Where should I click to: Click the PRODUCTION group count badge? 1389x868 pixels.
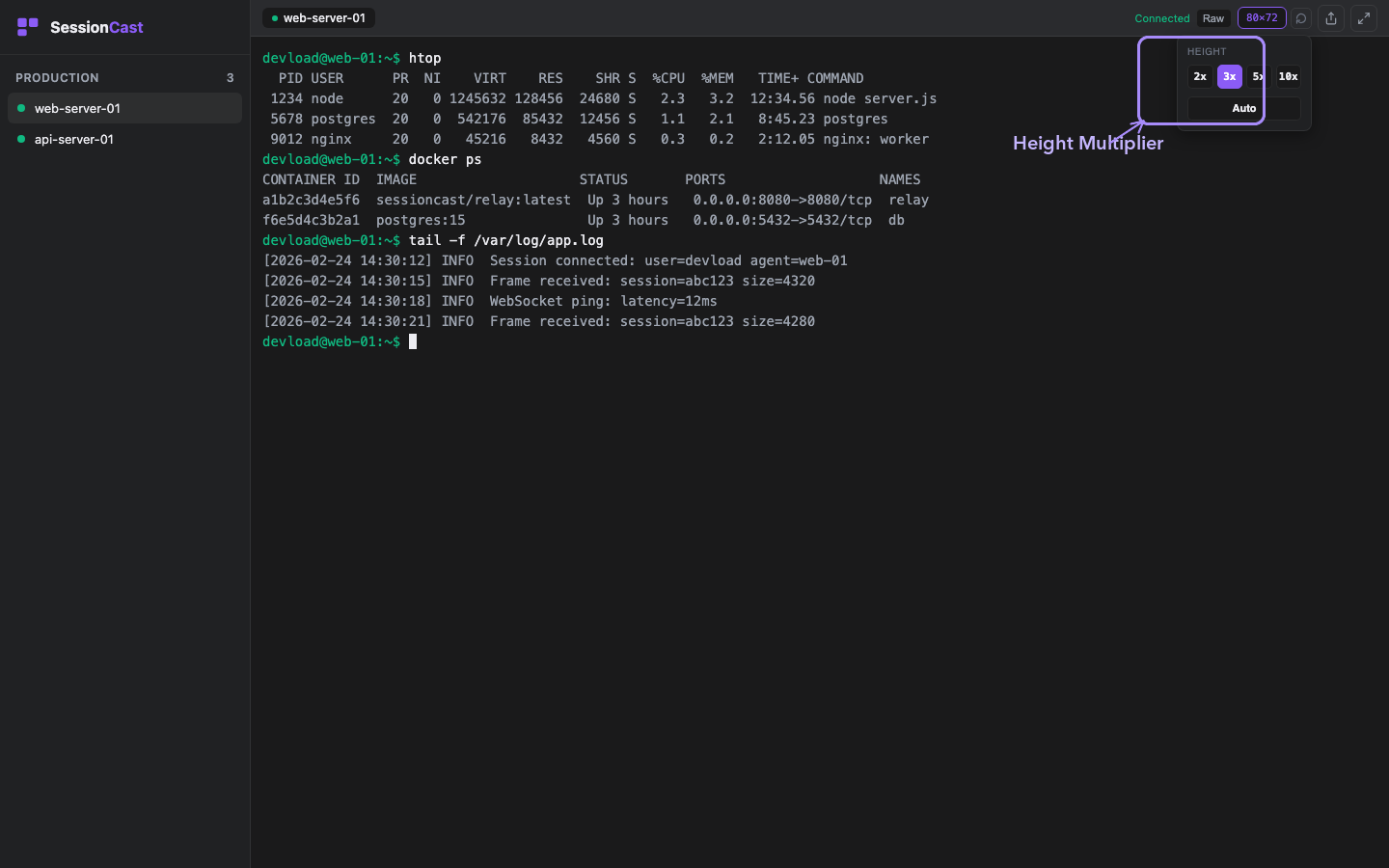[x=230, y=78]
